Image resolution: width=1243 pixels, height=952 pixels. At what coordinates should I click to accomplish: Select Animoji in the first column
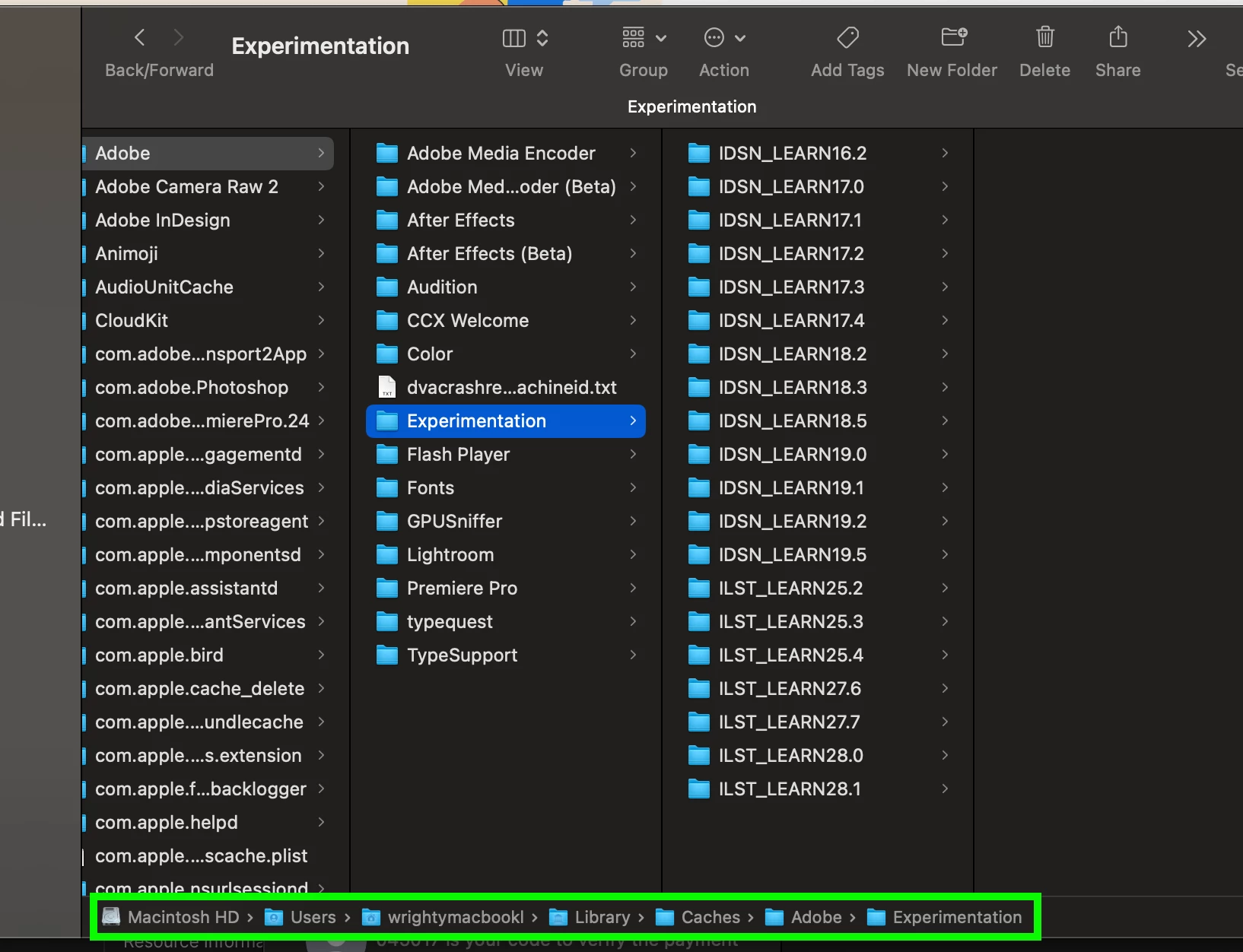coord(208,254)
